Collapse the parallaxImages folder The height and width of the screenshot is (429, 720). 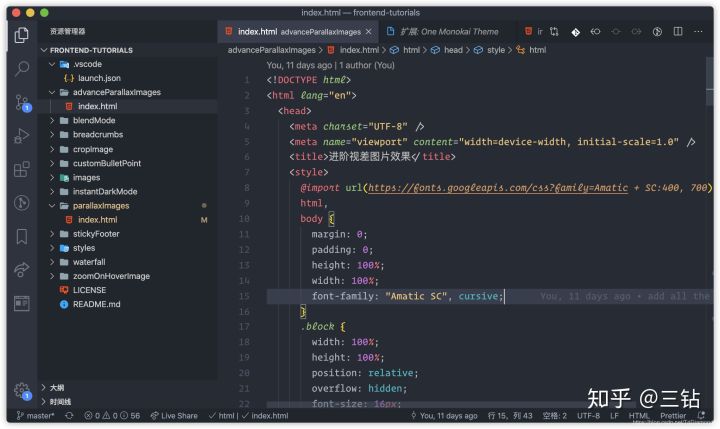coord(52,206)
